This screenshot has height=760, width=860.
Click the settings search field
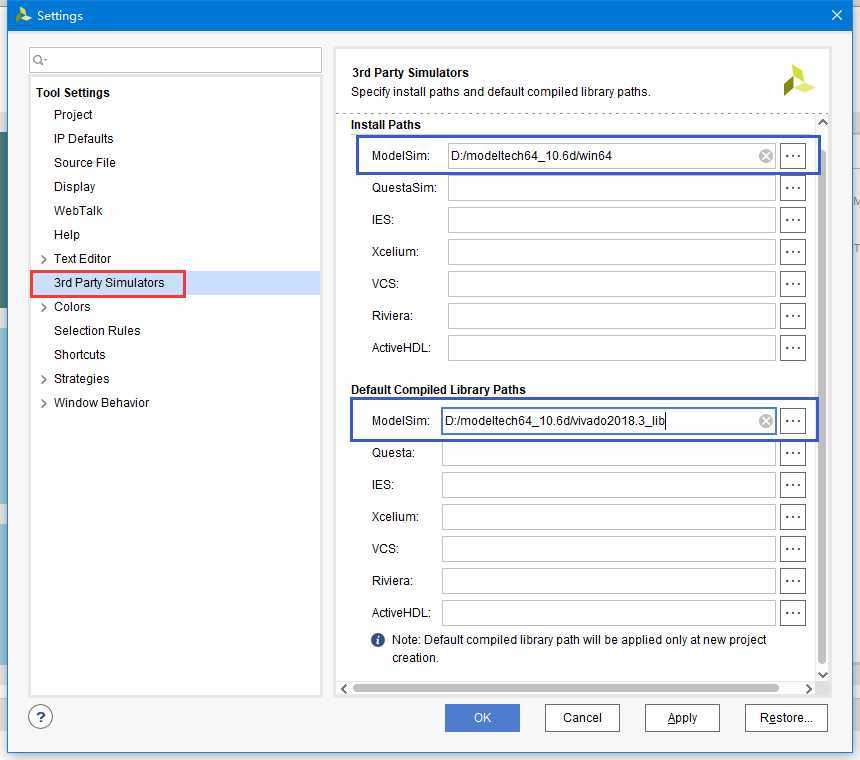176,60
